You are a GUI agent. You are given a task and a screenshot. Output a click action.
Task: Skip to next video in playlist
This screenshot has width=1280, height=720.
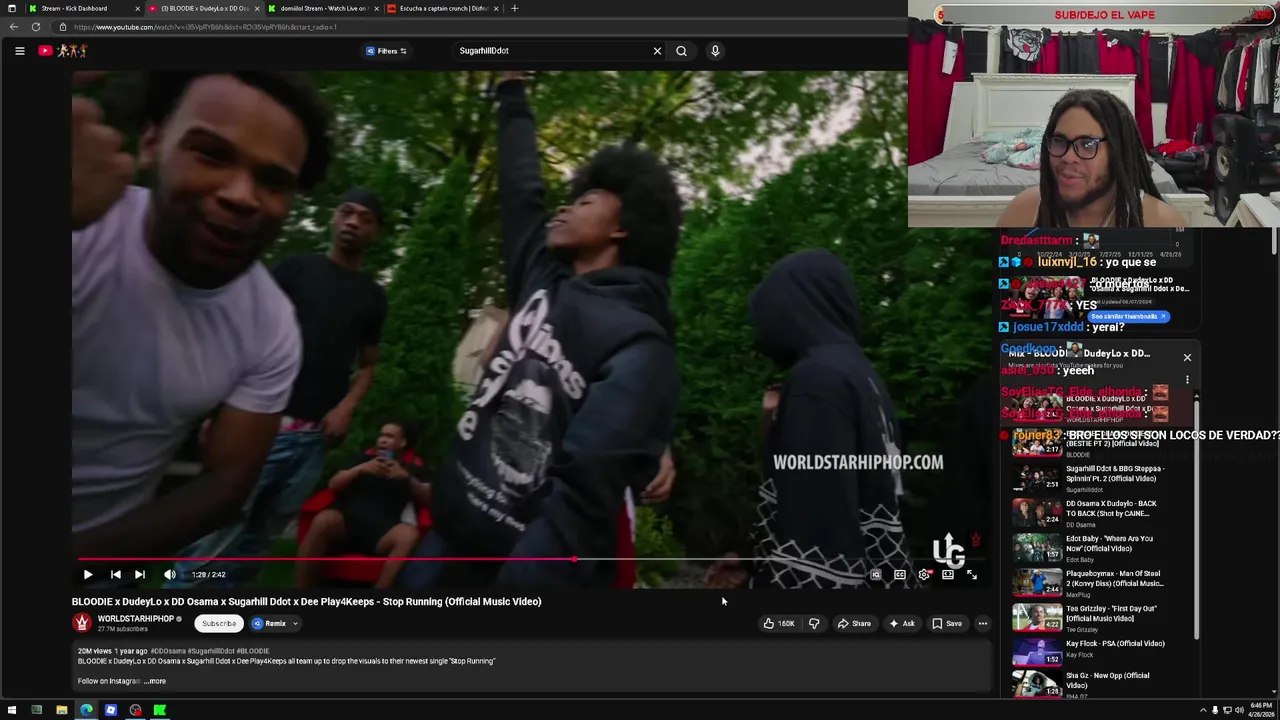[140, 575]
